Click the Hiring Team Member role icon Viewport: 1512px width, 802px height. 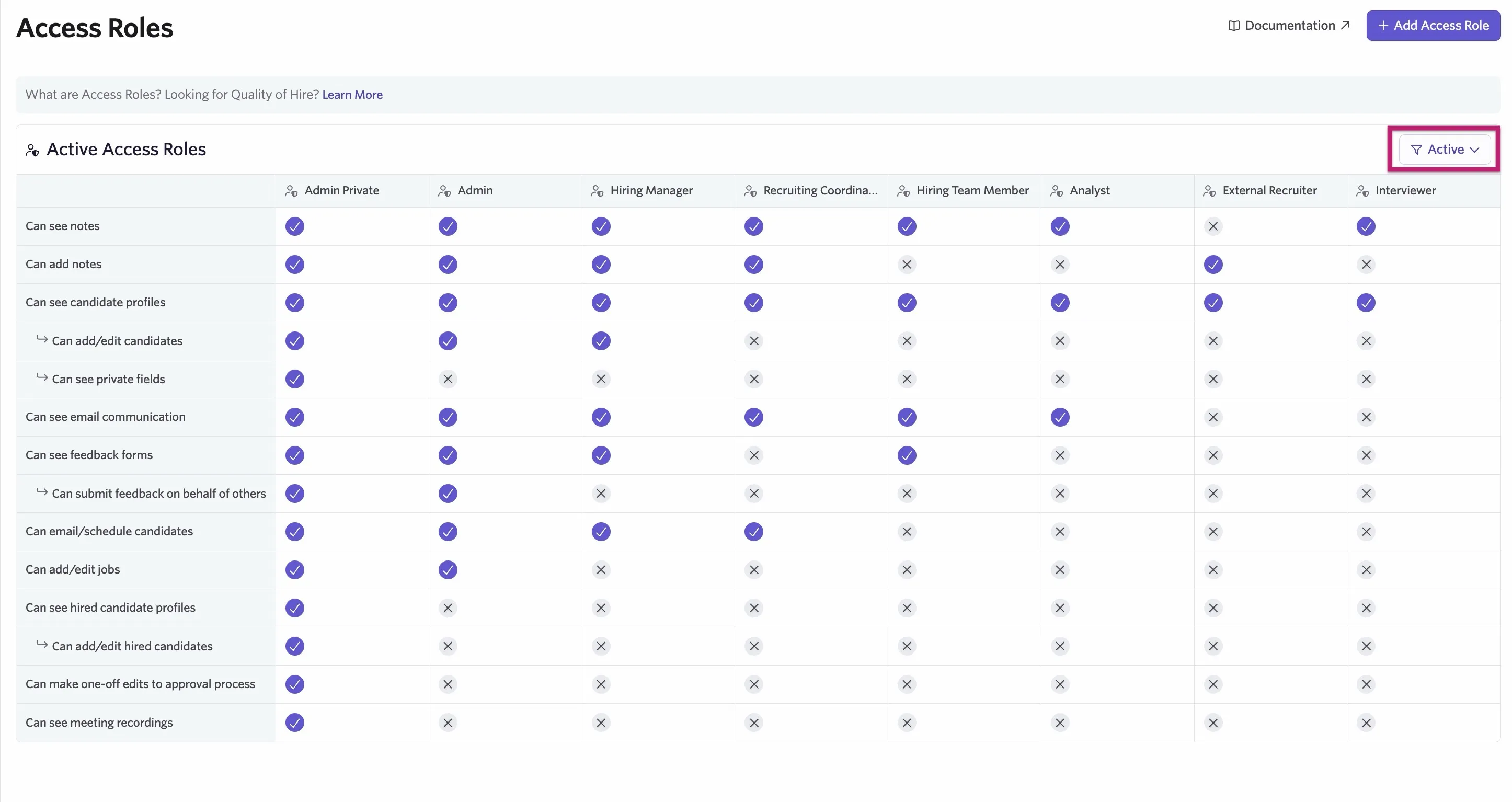coord(903,191)
